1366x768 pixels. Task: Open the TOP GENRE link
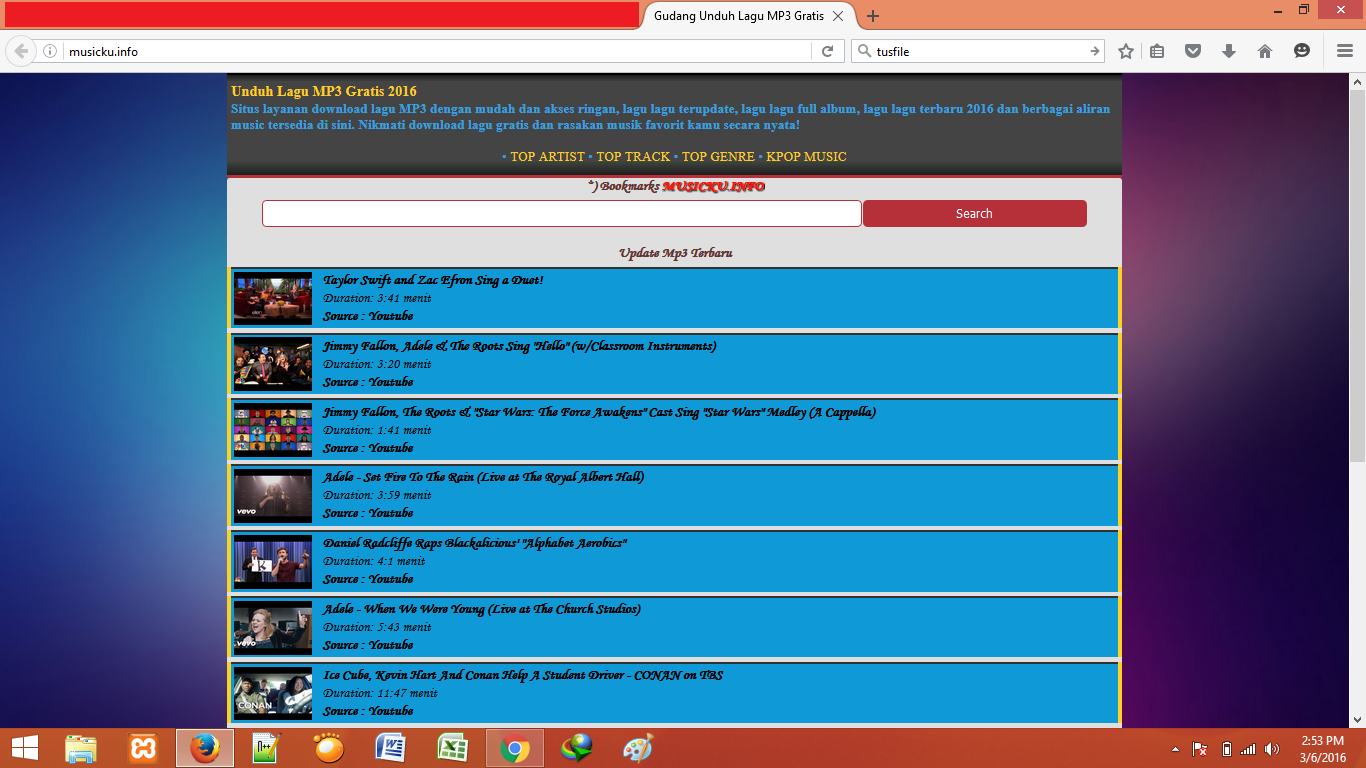tap(718, 157)
